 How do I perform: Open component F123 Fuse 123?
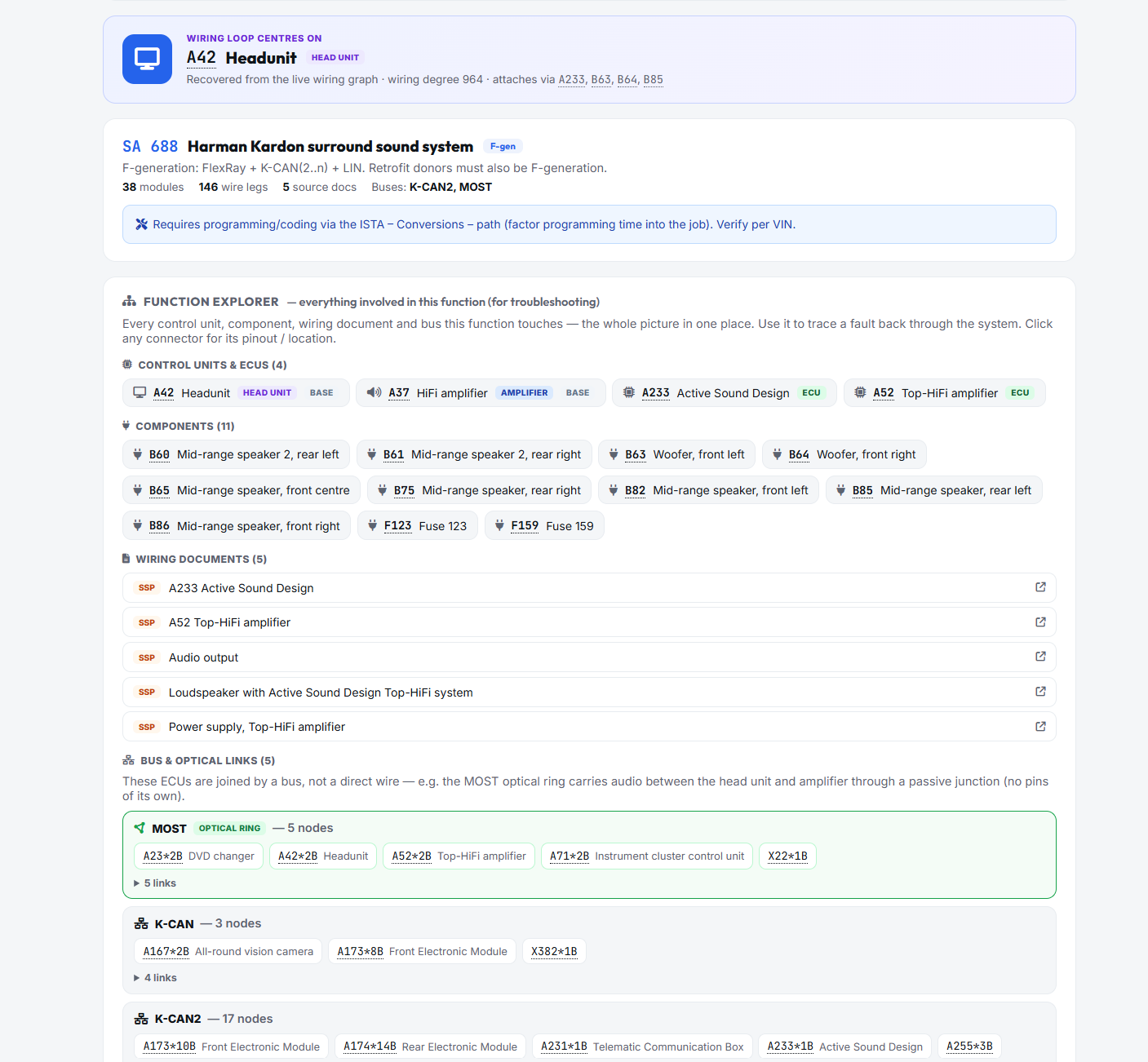pos(418,526)
